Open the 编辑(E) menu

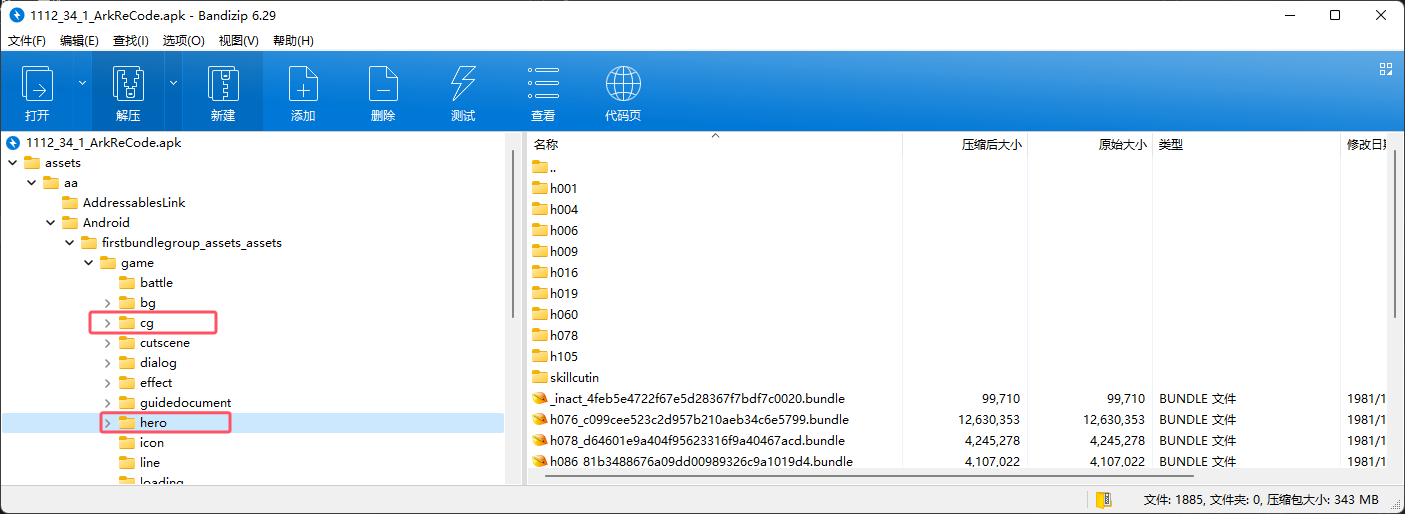79,41
